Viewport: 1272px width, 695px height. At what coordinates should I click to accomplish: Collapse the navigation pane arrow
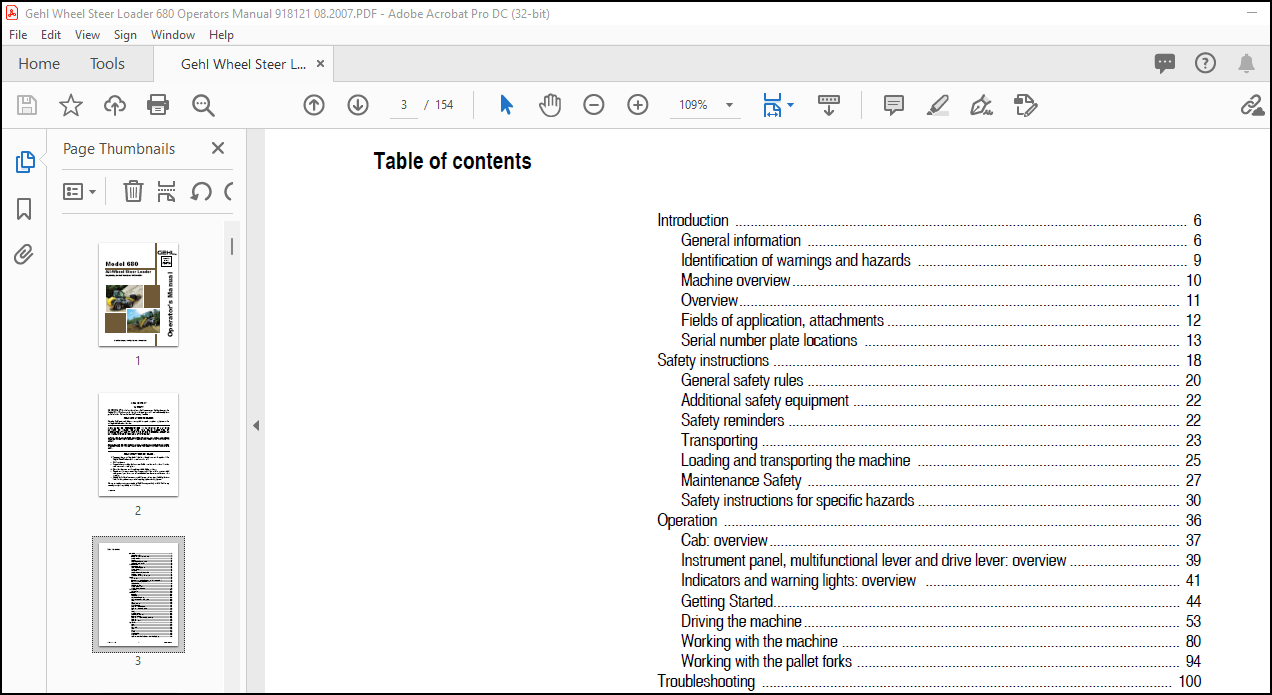[x=255, y=425]
